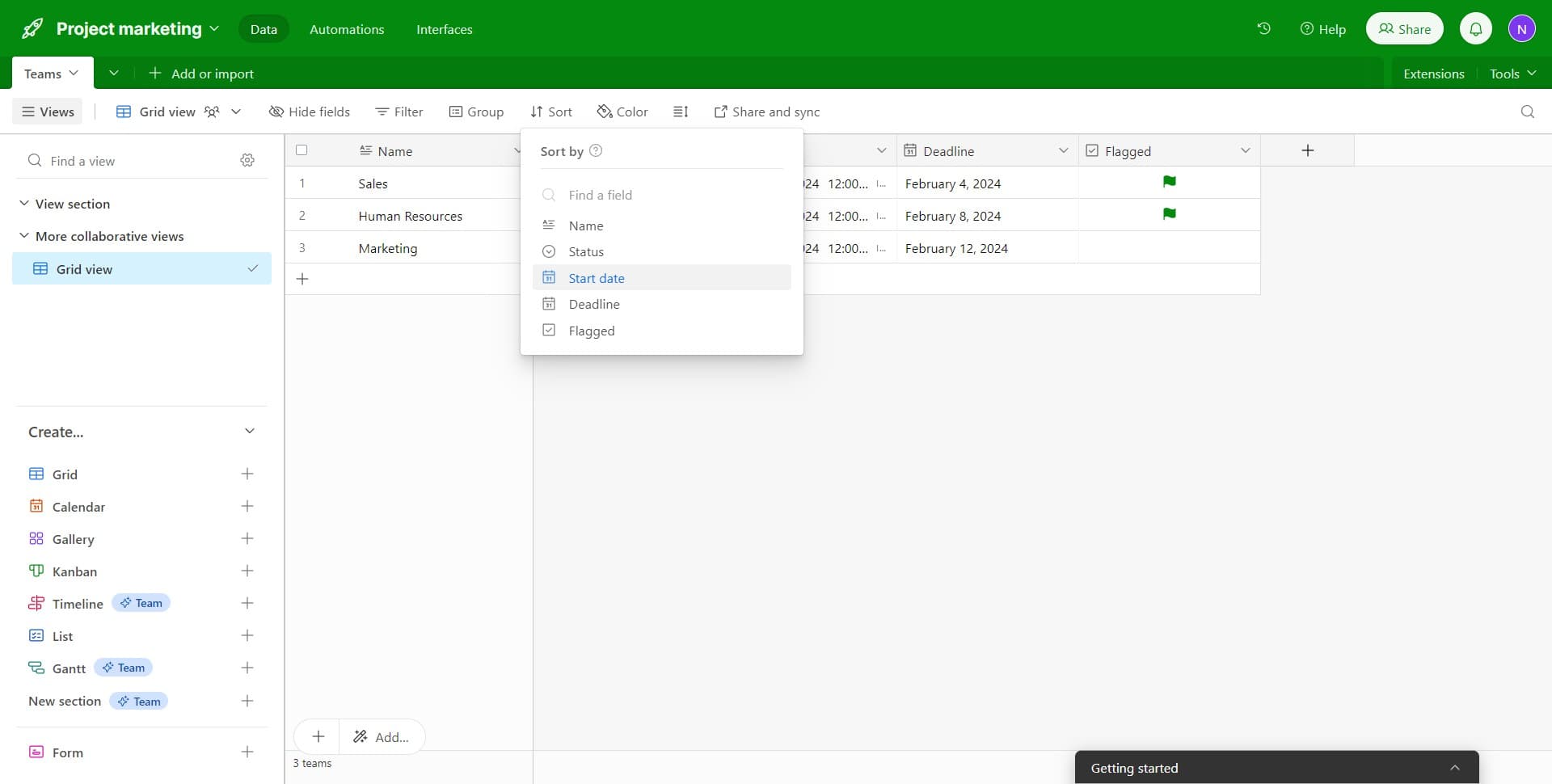Click the base history clock icon

1263,29
